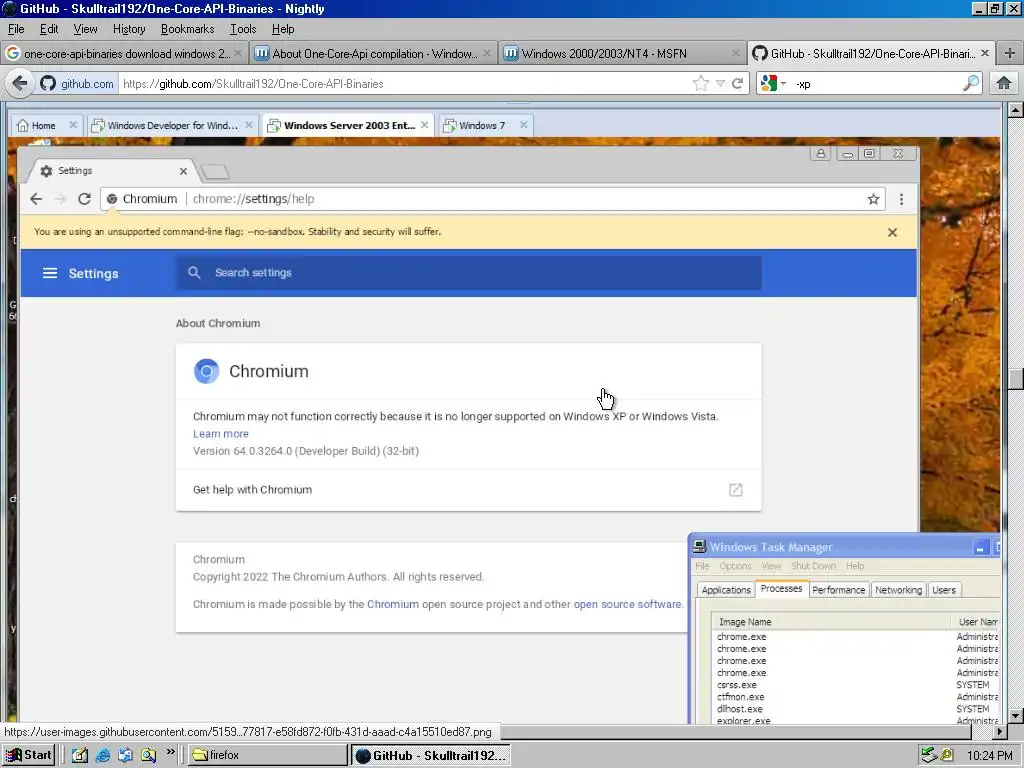The image size is (1024, 768).
Task: Open Task Manager Options menu
Action: (735, 566)
